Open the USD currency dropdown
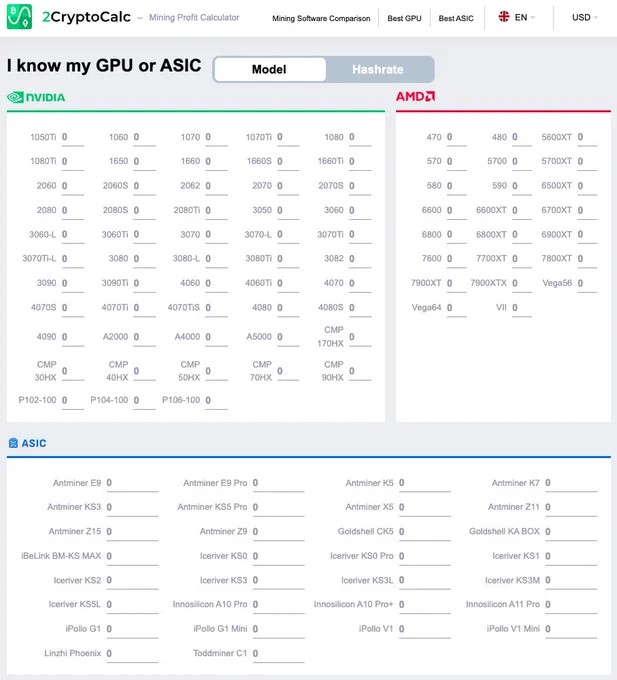617x680 pixels. click(x=584, y=17)
